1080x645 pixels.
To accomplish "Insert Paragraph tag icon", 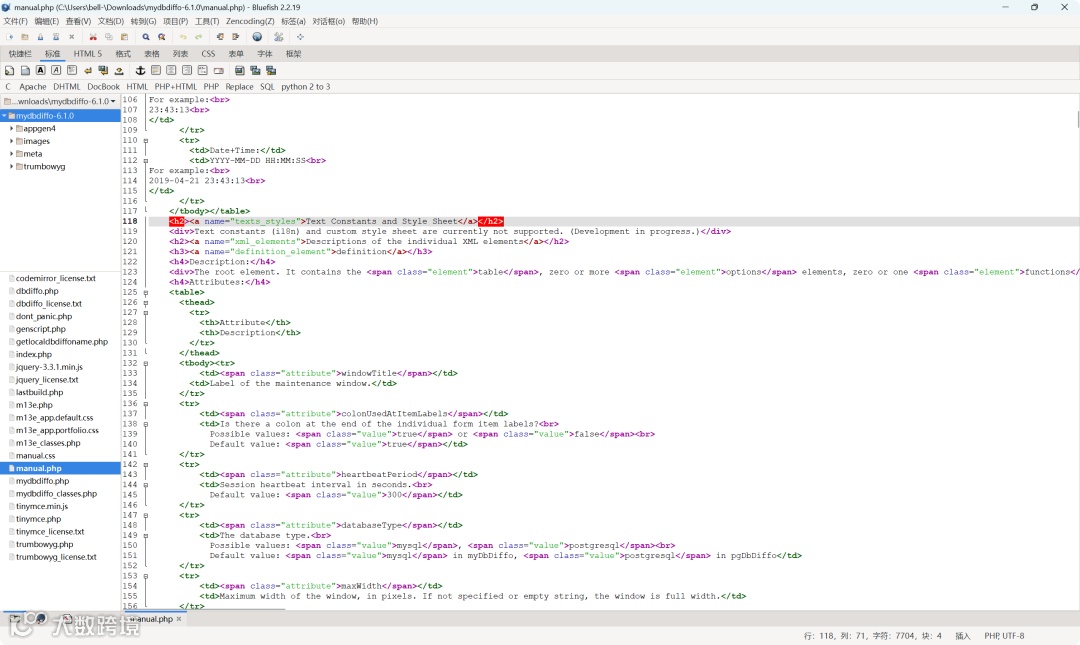I will coord(72,70).
